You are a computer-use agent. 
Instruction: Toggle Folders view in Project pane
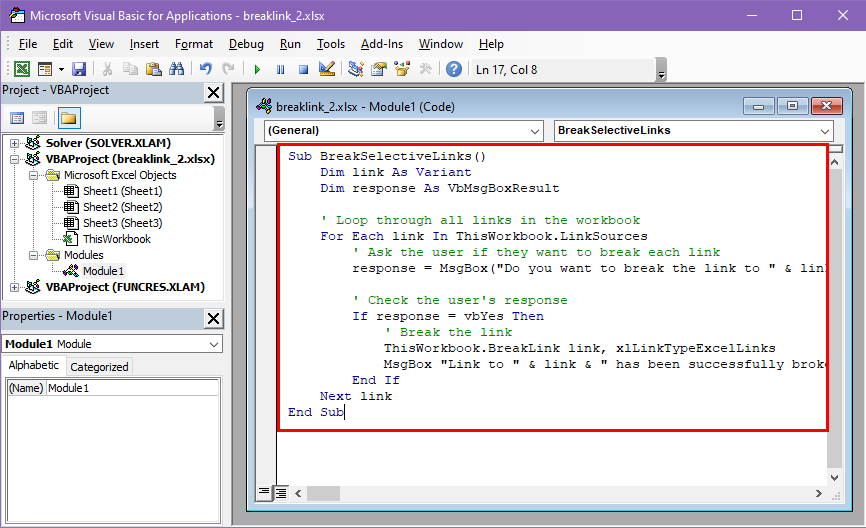point(68,118)
